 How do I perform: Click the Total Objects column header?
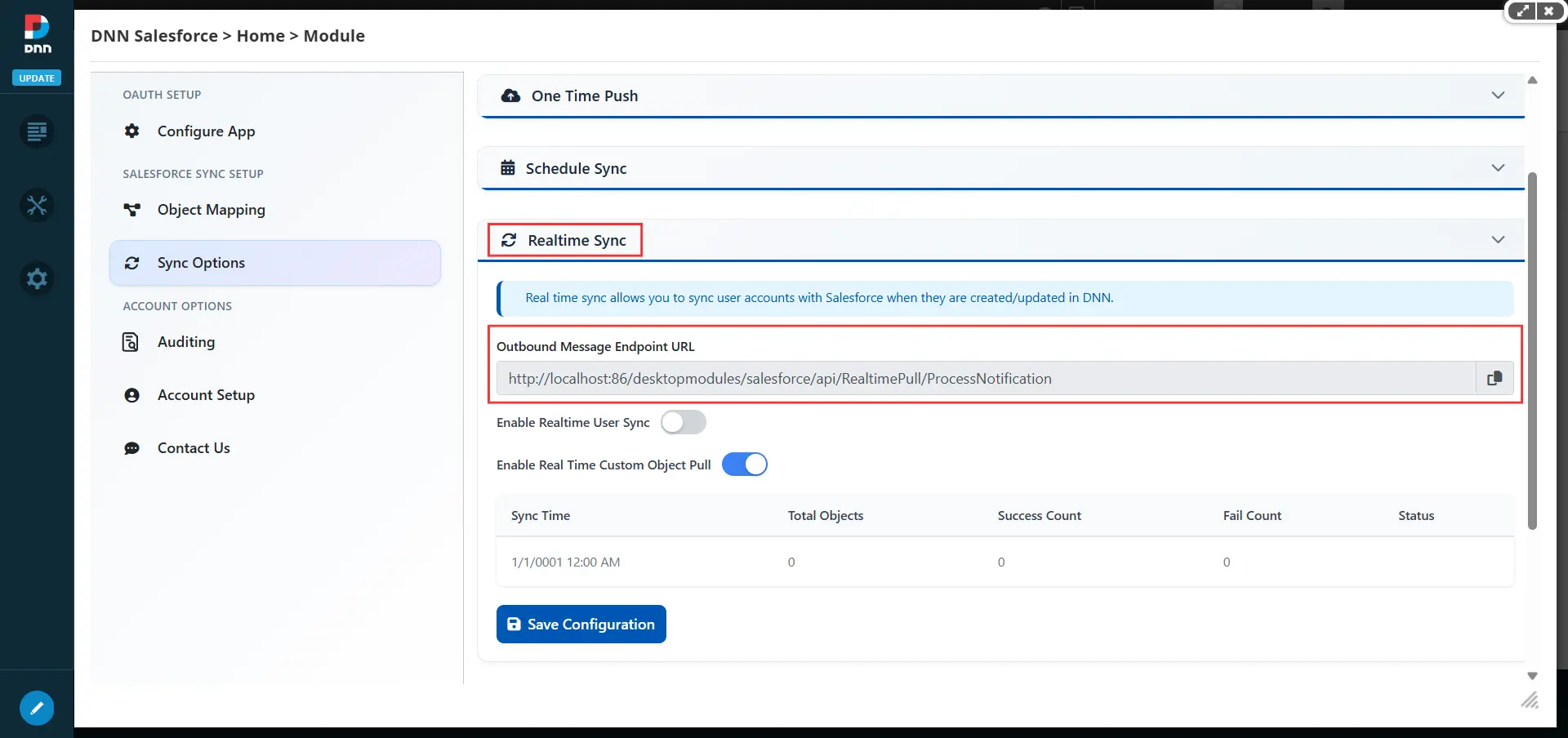(826, 515)
